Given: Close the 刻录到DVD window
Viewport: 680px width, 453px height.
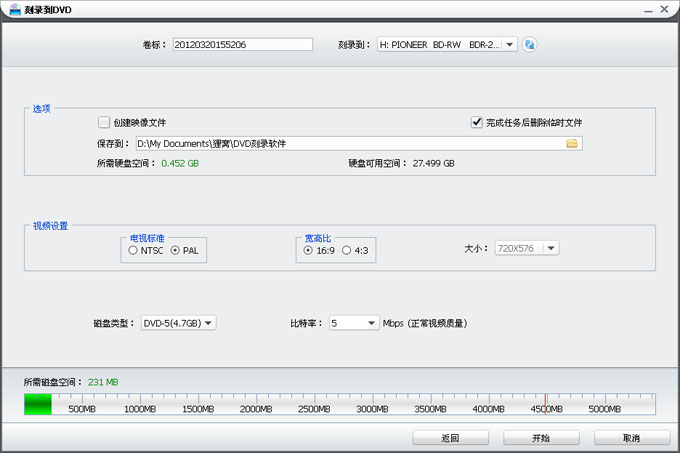Looking at the screenshot, I should pyautogui.click(x=664, y=9).
